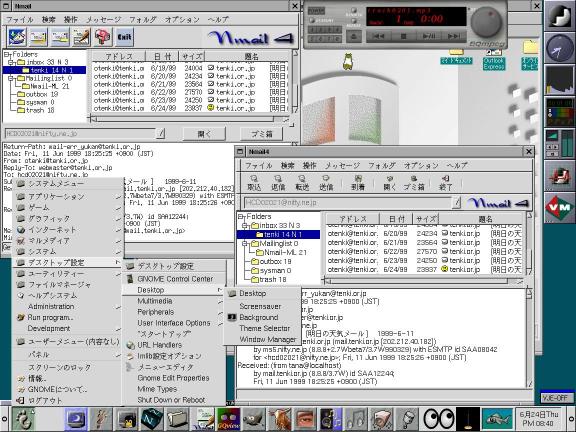The width and height of the screenshot is (576, 432).
Task: Click the 開く button in background Nmail window
Action: [204, 134]
